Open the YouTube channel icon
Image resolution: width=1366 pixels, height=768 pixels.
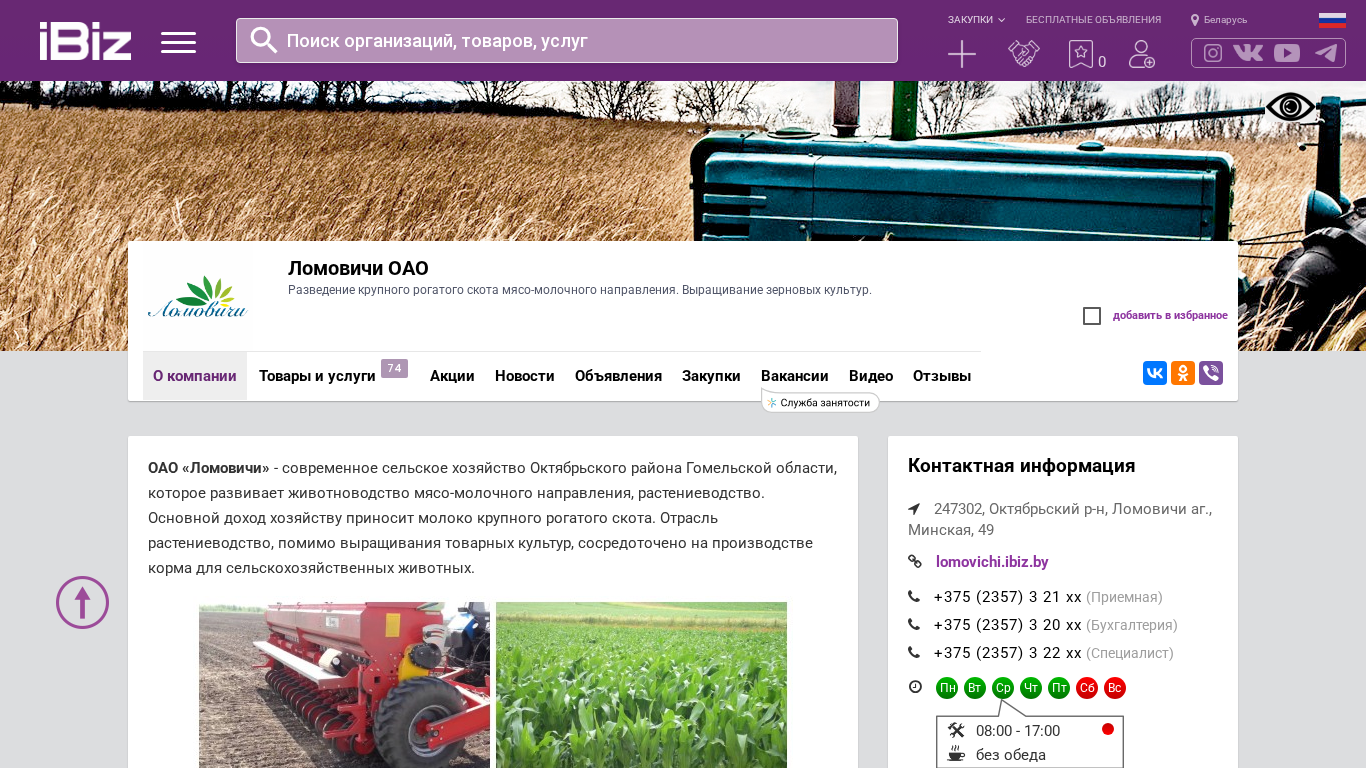1287,53
